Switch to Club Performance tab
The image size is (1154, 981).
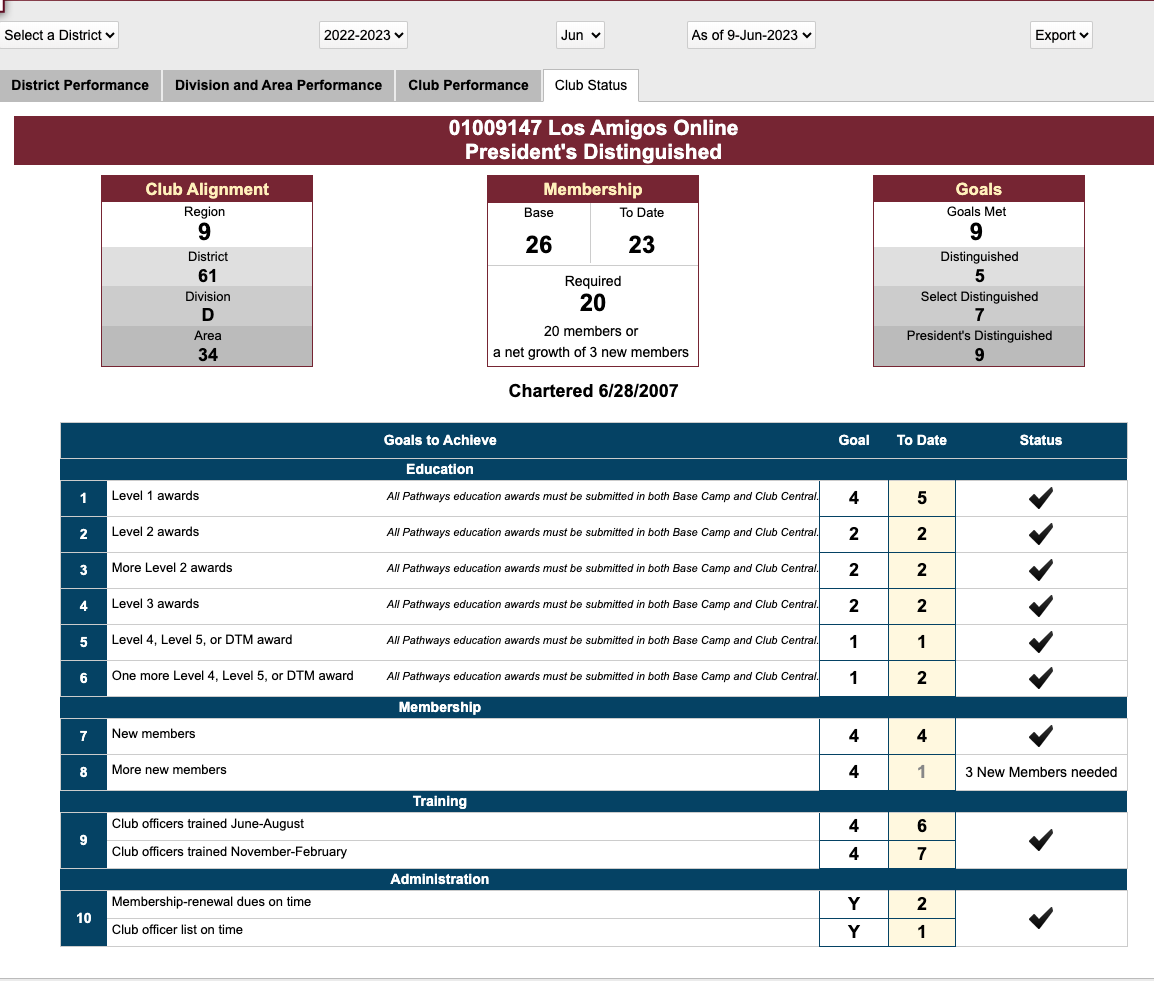click(468, 85)
